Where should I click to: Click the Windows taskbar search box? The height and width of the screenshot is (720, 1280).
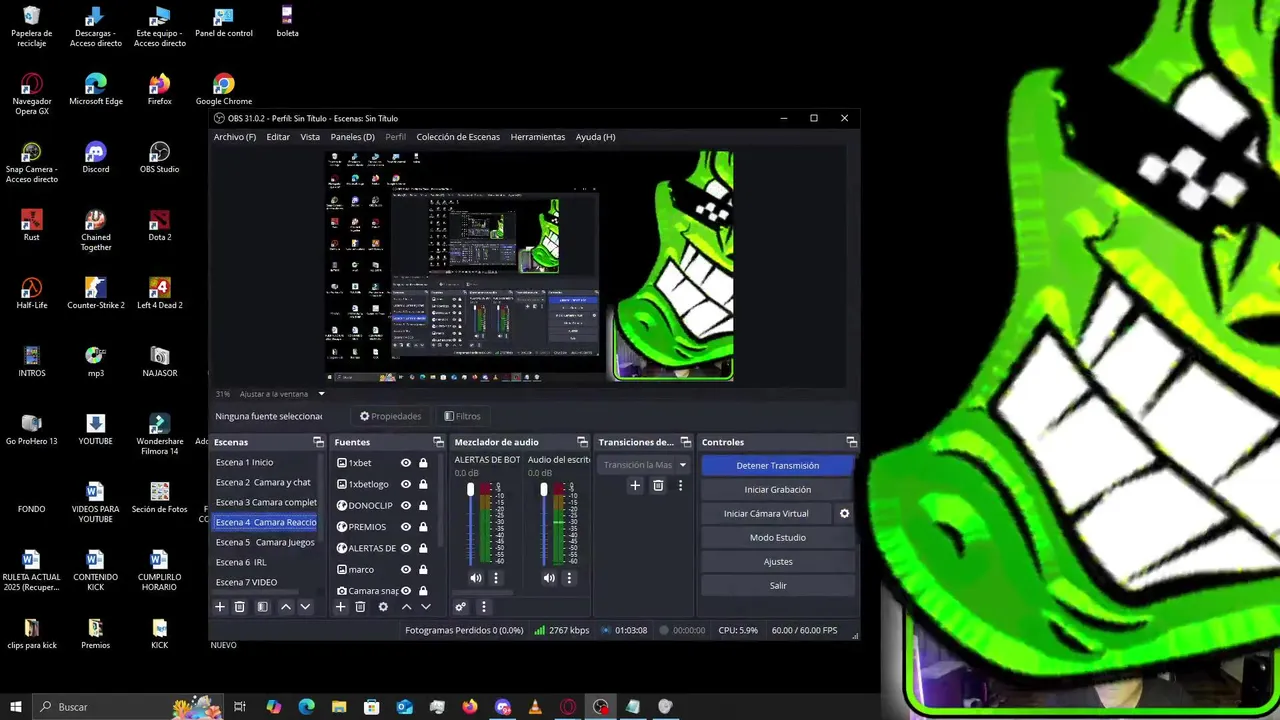point(128,707)
